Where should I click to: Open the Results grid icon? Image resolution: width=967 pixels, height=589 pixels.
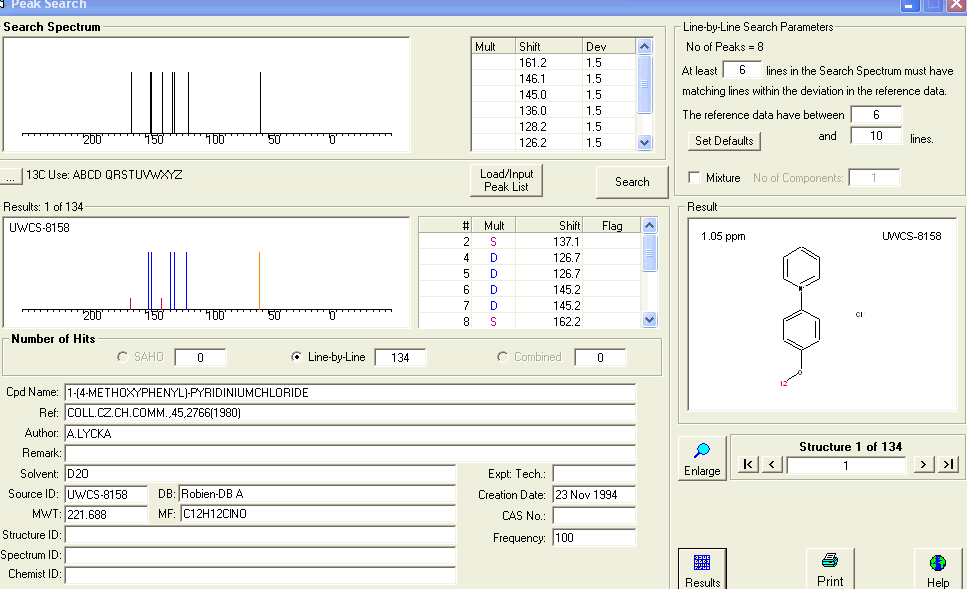[702, 565]
